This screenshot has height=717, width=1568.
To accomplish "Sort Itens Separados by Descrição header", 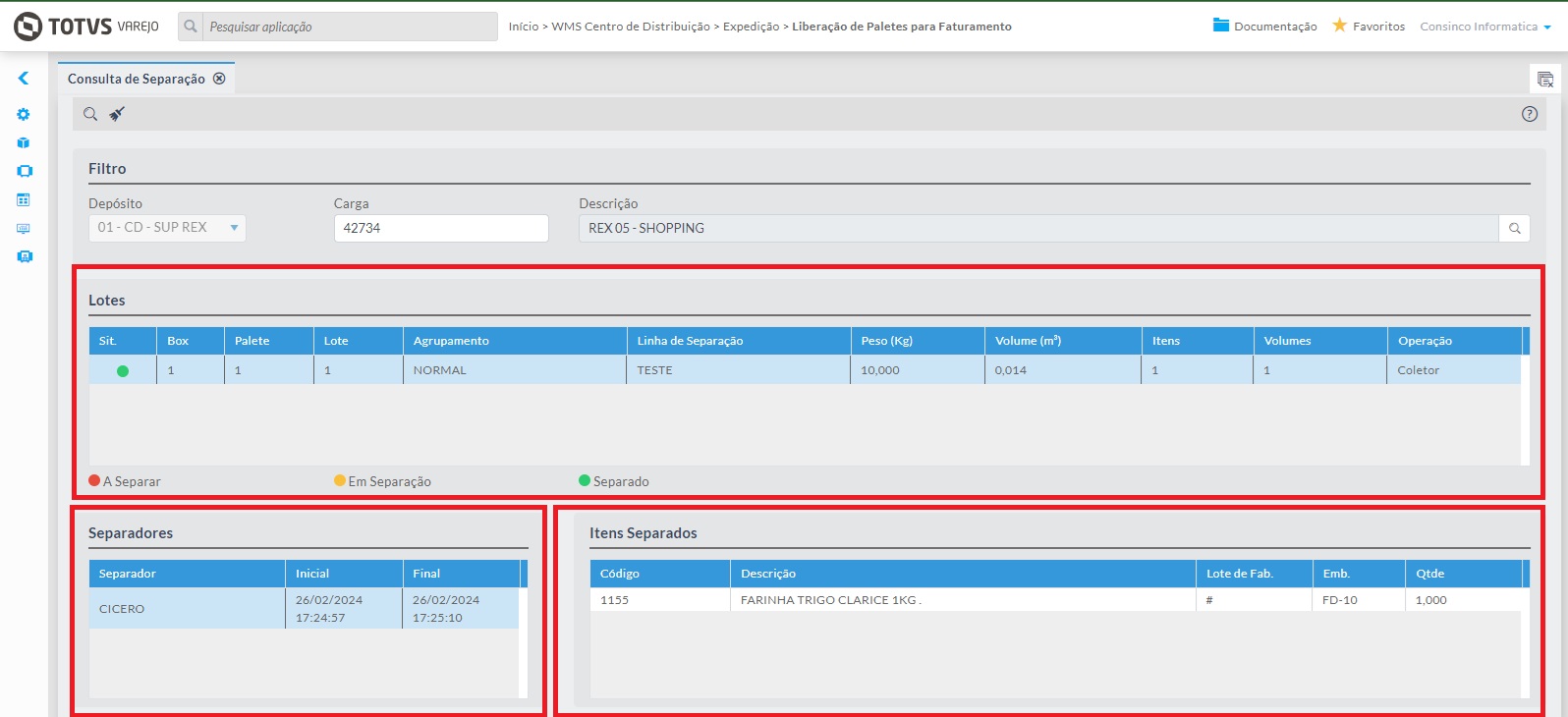I will [963, 574].
